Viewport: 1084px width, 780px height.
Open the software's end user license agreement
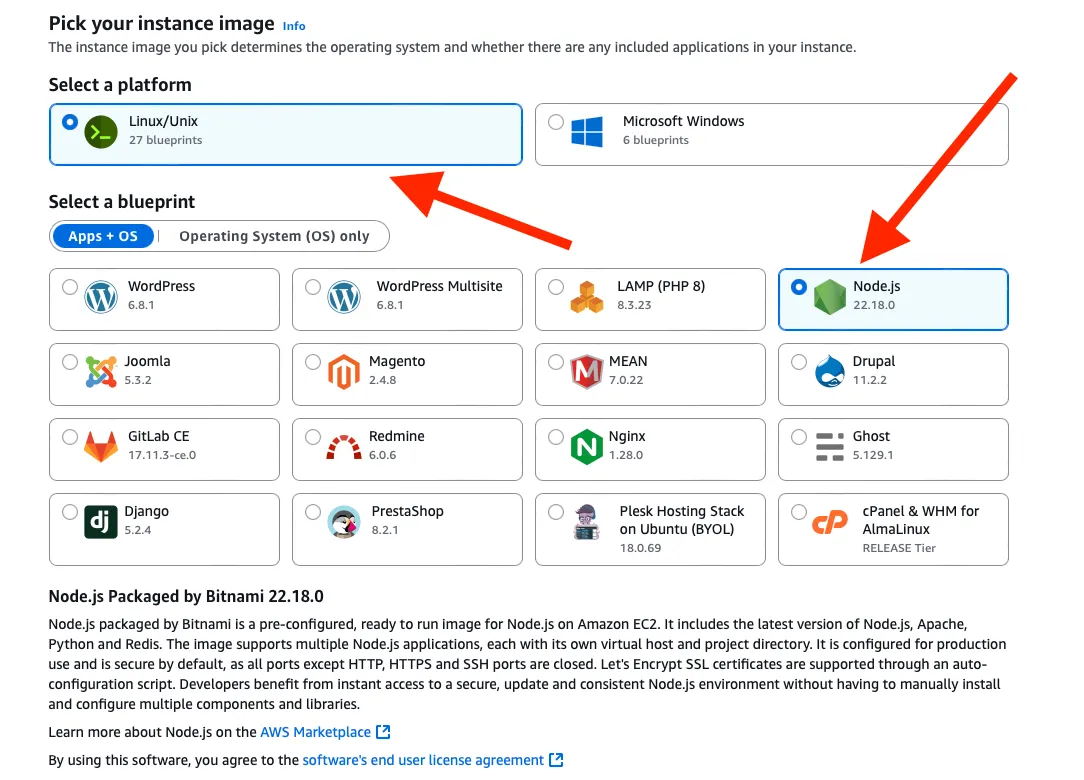point(423,761)
